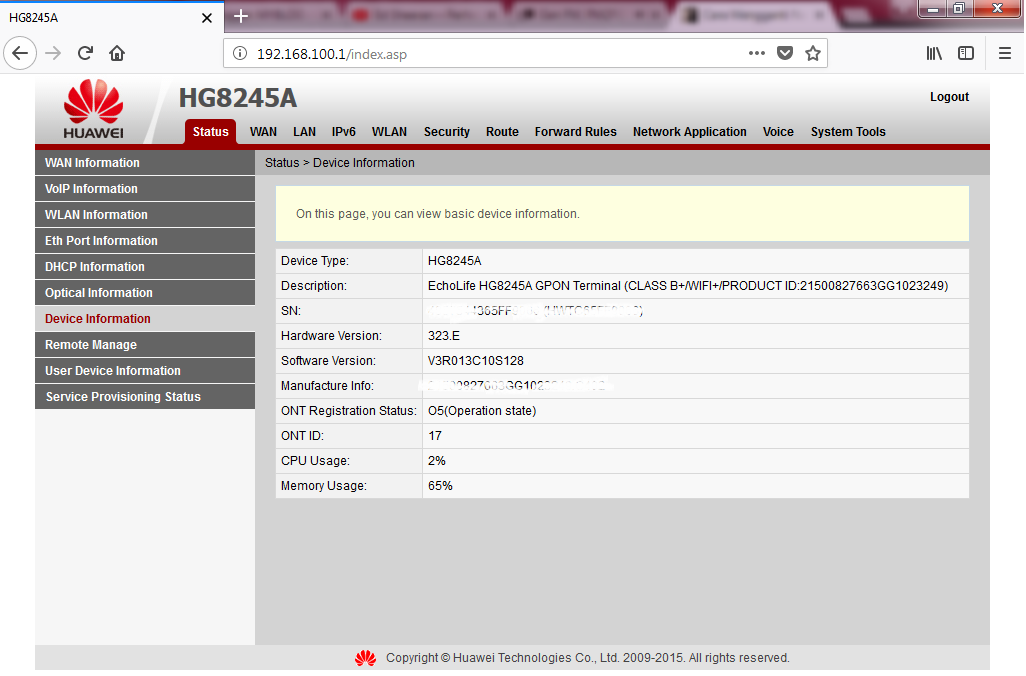
Task: Click the Home icon in the browser toolbar
Action: pos(114,53)
